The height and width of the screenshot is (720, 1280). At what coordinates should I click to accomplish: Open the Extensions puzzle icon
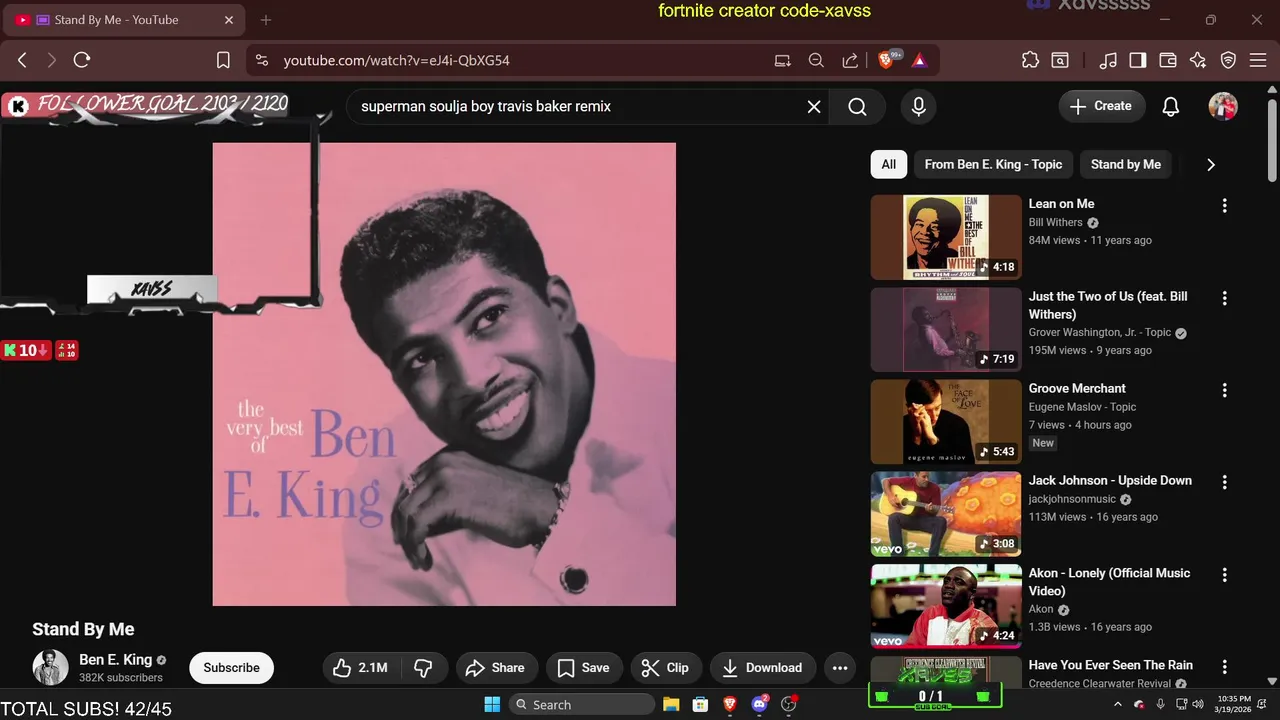tap(1030, 60)
